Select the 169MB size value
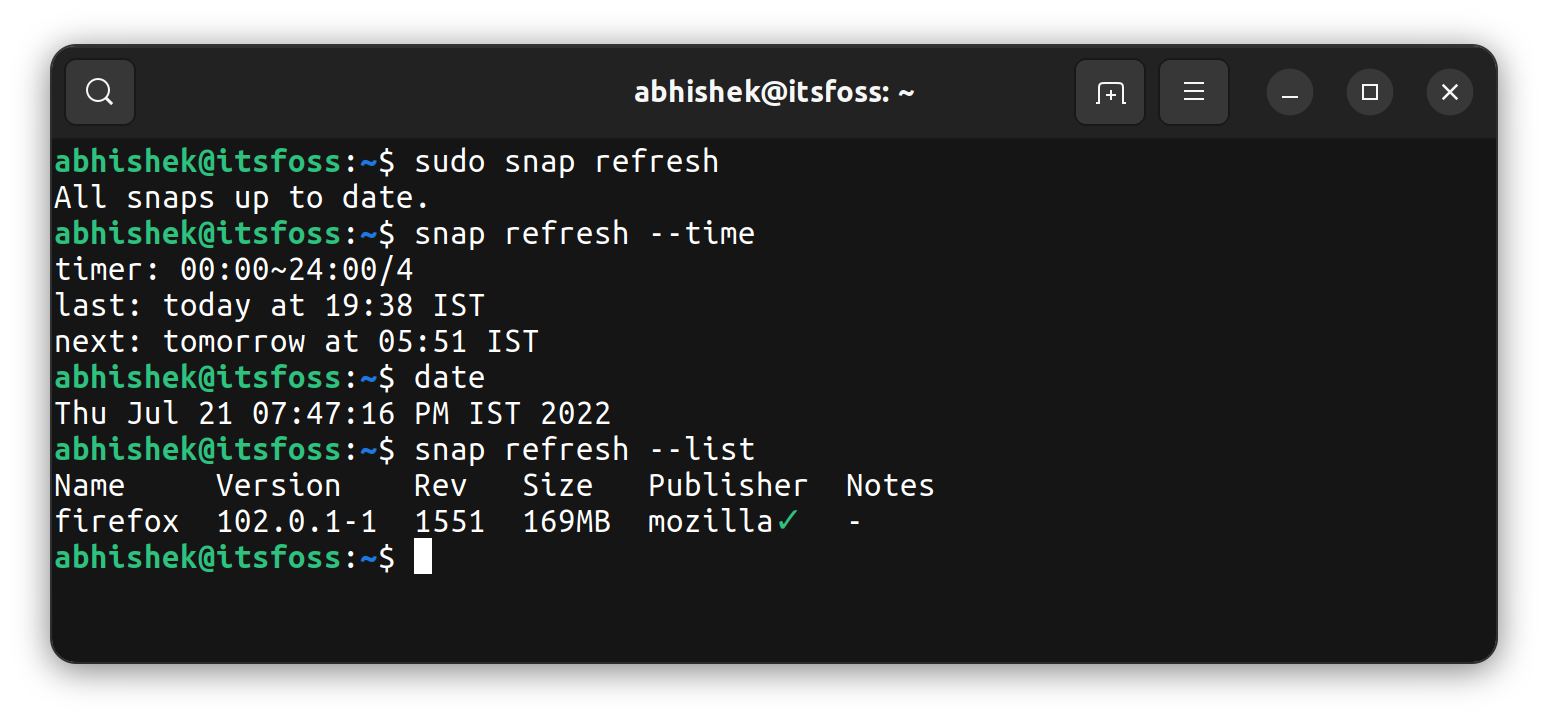The width and height of the screenshot is (1548, 720). point(567,520)
